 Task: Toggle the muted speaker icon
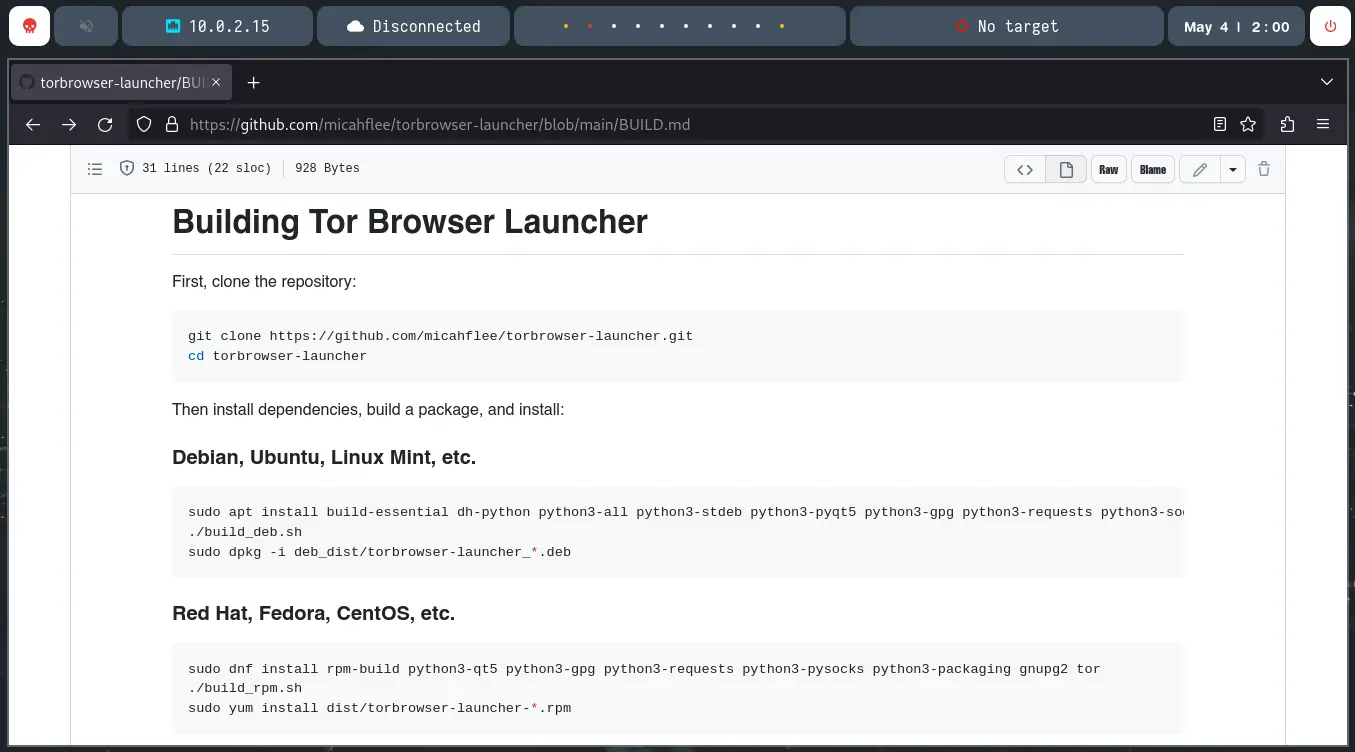click(x=86, y=27)
